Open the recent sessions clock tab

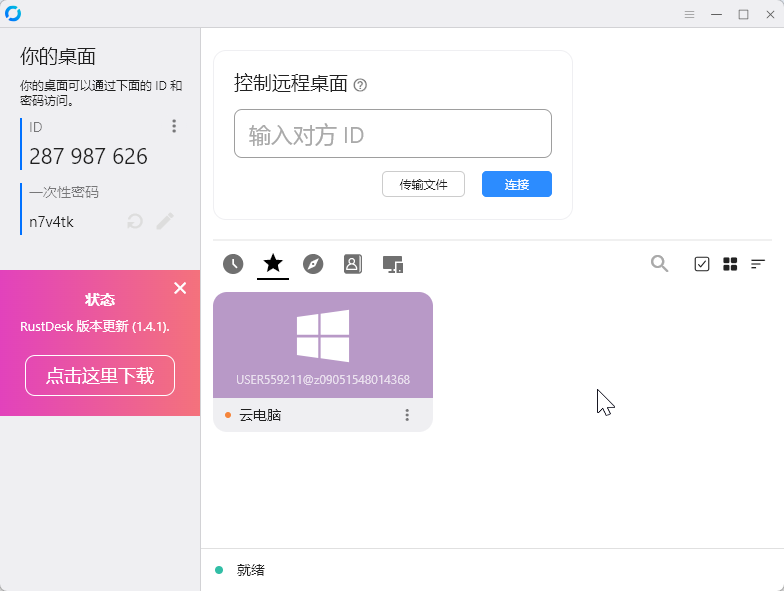coord(233,264)
